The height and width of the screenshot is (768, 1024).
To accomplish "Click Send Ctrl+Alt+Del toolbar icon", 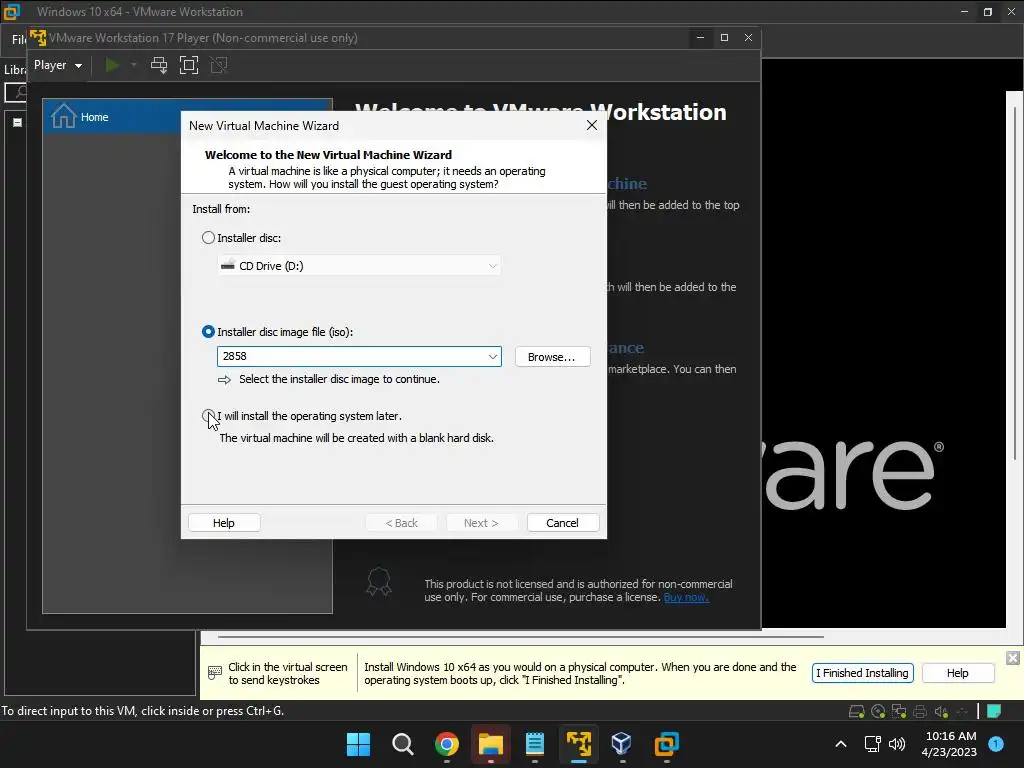I will tap(159, 65).
